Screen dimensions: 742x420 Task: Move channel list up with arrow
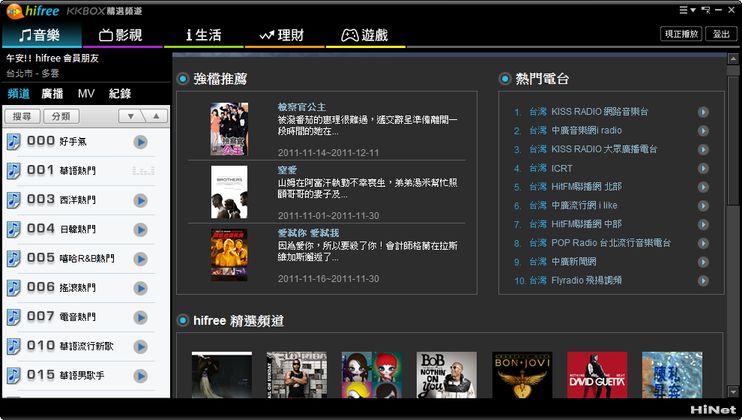(x=156, y=116)
